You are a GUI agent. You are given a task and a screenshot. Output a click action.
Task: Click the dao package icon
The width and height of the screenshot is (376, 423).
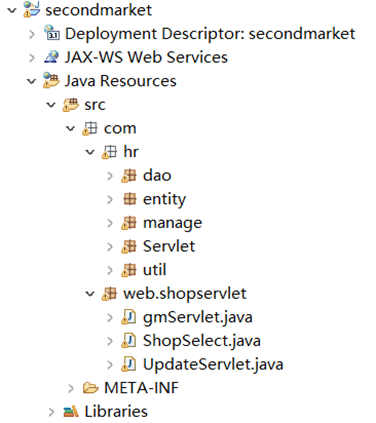click(x=129, y=176)
